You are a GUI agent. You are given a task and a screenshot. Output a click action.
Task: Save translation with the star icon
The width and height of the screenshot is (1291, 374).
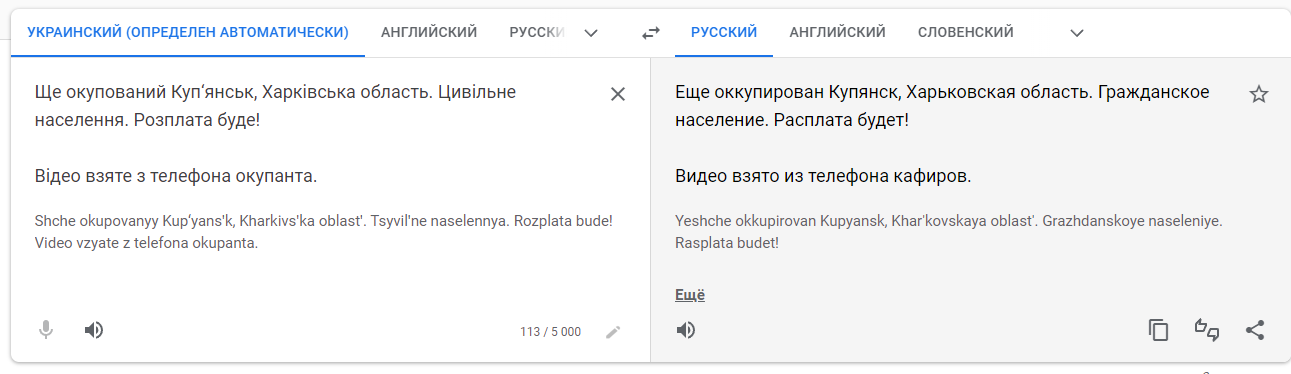point(1259,94)
